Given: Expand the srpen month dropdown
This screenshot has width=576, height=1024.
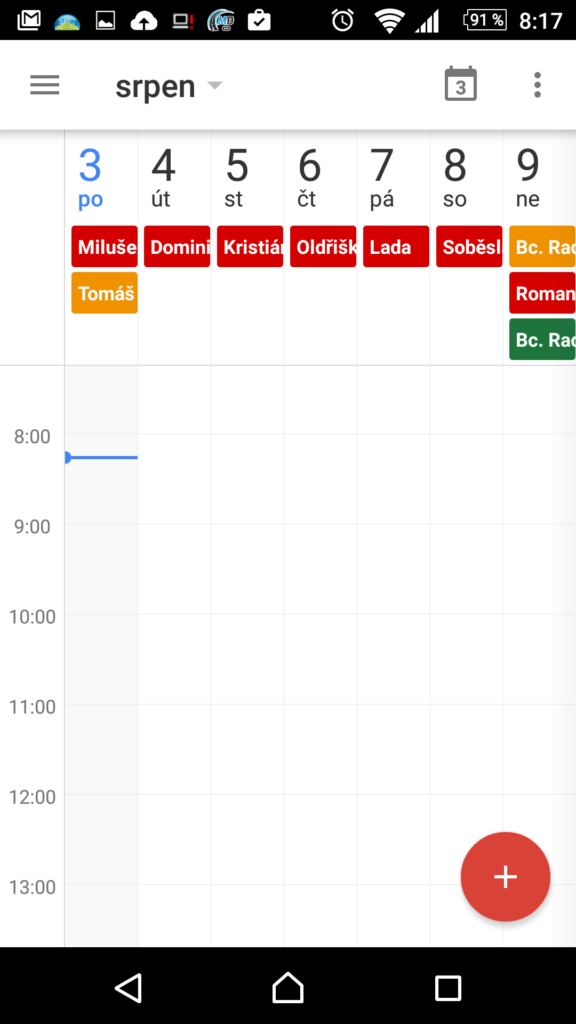Looking at the screenshot, I should (x=168, y=86).
